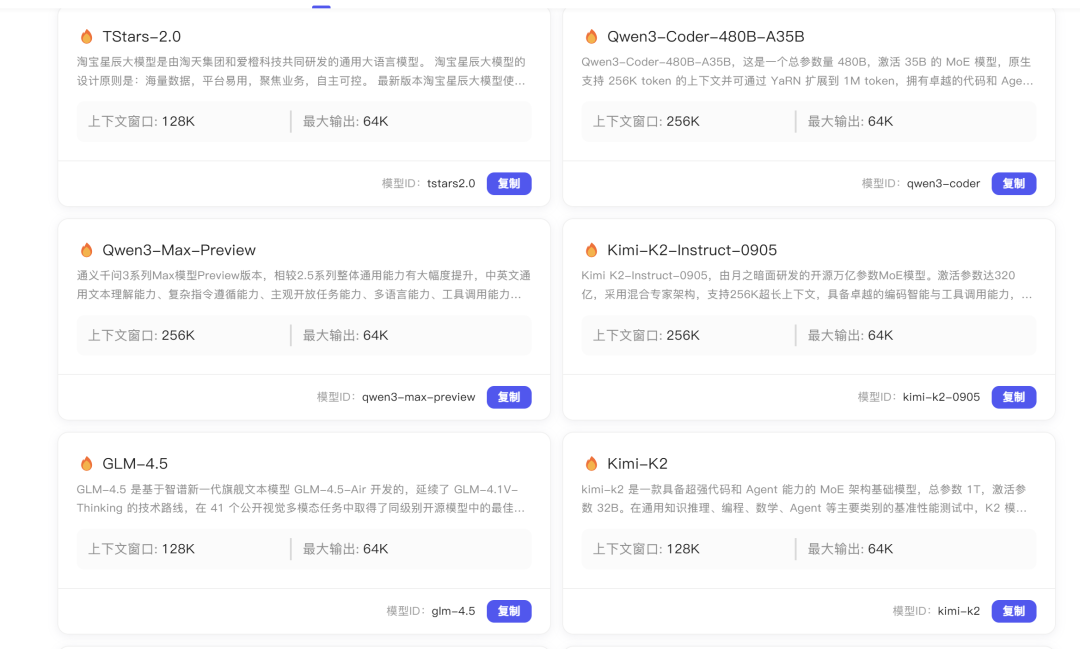
Task: Copy the qwen3-max-preview model ID
Action: (509, 397)
